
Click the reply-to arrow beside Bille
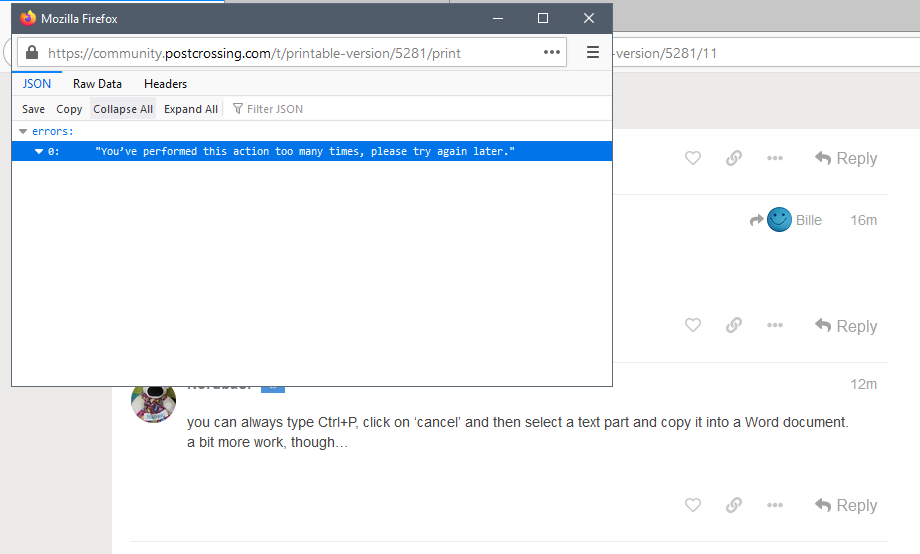click(756, 220)
